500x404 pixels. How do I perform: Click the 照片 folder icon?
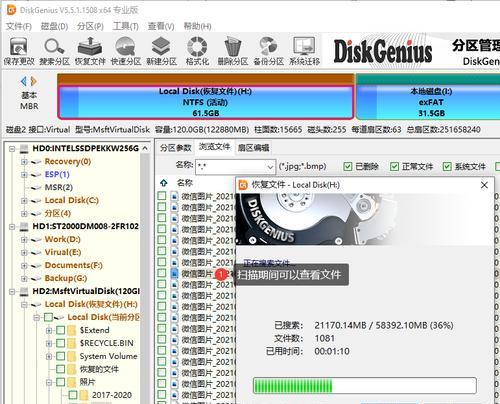[x=71, y=382]
